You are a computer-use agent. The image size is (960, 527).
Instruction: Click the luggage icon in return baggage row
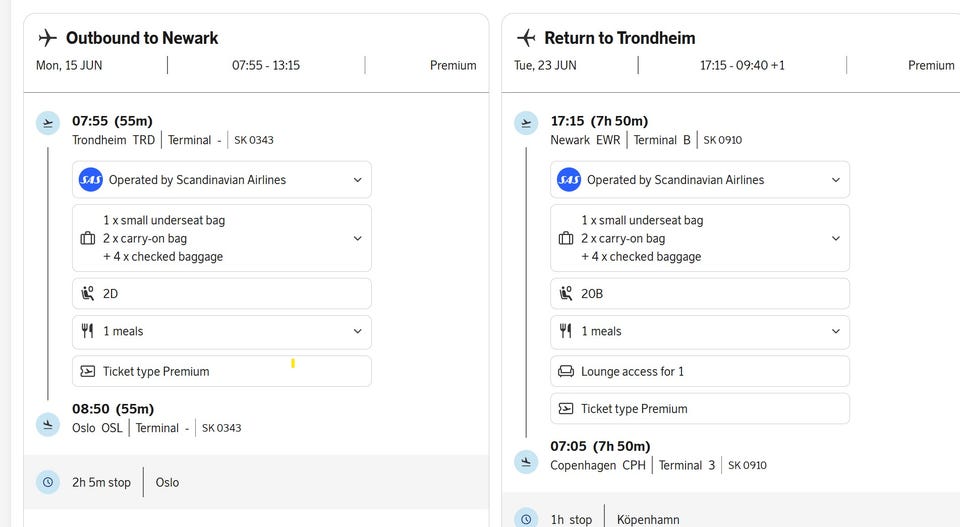coord(566,238)
